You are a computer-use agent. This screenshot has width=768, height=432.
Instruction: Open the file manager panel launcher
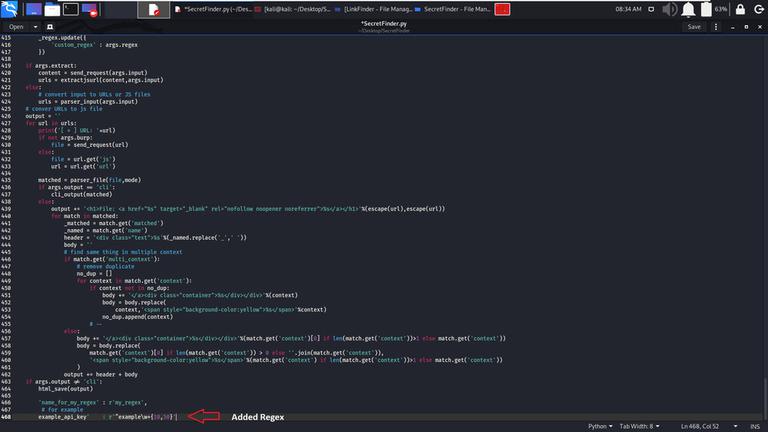click(52, 9)
